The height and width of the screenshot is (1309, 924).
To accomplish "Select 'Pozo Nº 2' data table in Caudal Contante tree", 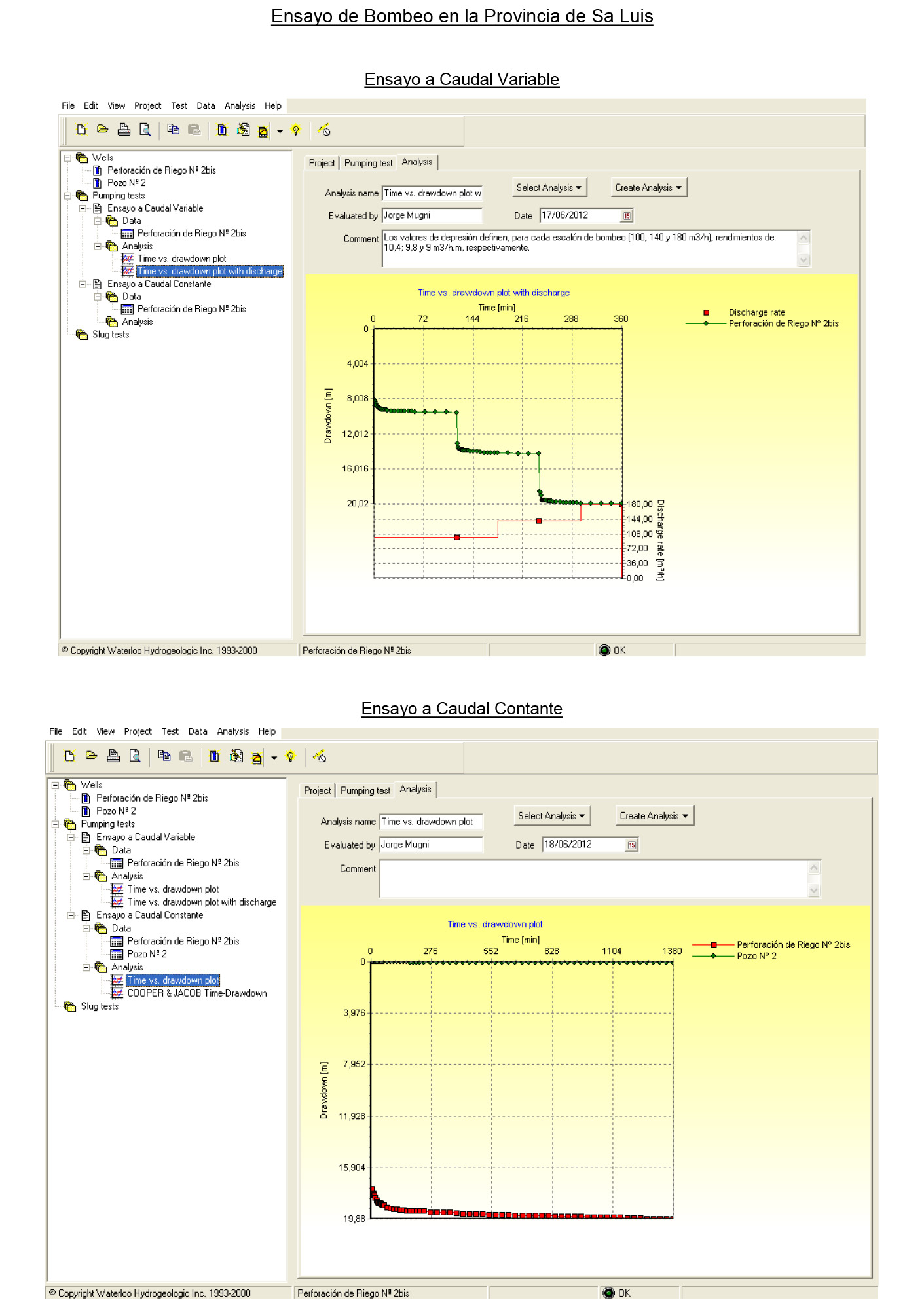I will pos(147,955).
